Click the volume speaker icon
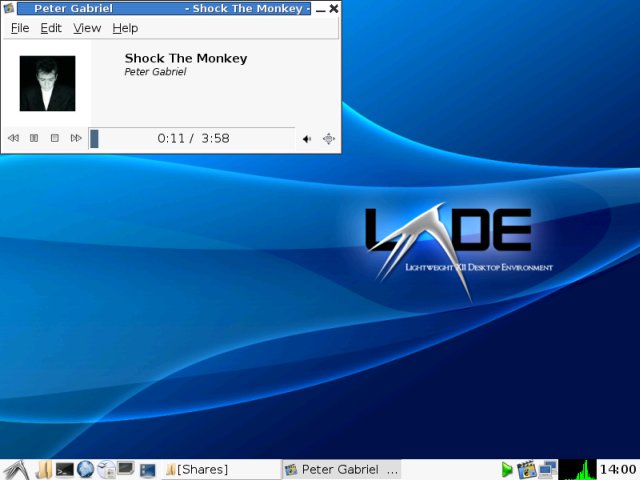This screenshot has width=640, height=480. [x=307, y=139]
